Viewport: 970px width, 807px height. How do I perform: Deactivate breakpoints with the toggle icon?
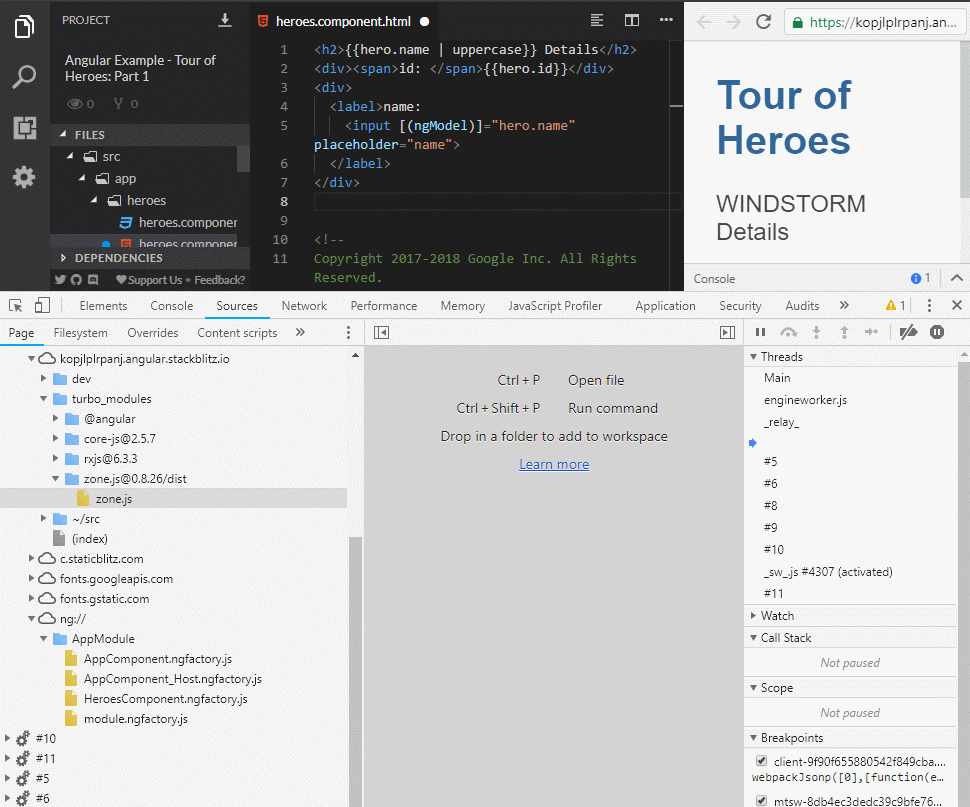[x=908, y=332]
